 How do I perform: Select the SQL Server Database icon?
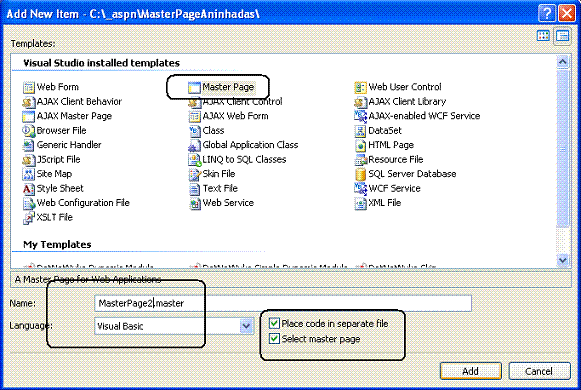point(360,174)
